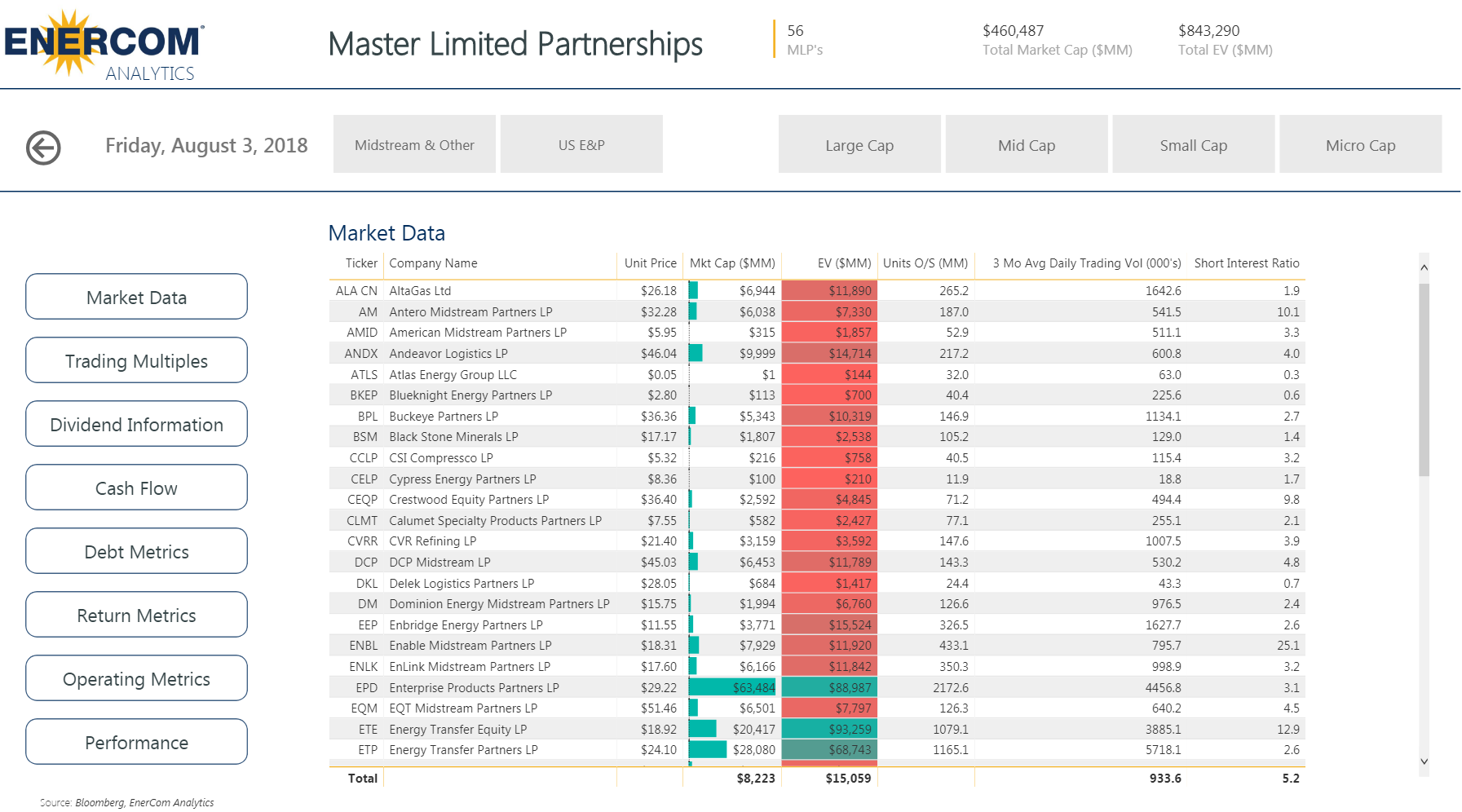Viewport: 1462px width, 812px height.
Task: Select Buckeye Partners LP company name
Action: click(x=444, y=416)
